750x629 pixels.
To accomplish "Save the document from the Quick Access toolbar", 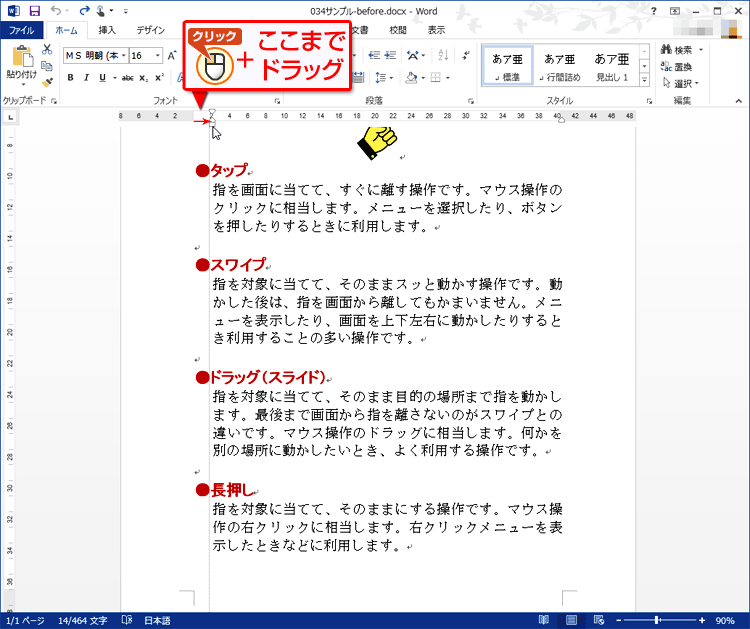I will tap(34, 11).
